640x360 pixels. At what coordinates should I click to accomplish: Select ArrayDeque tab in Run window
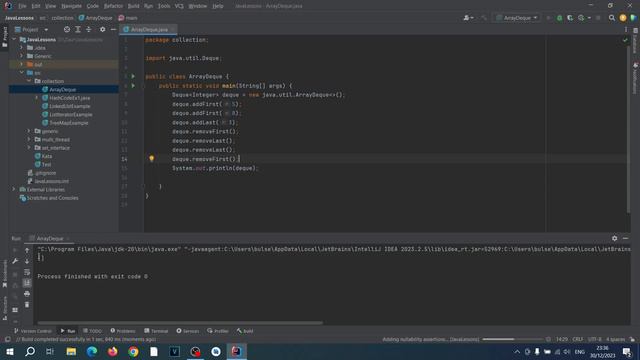pos(50,238)
